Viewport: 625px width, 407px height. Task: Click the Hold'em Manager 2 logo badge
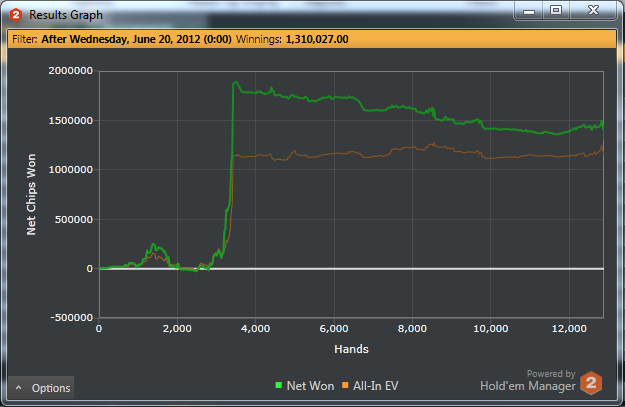point(591,383)
